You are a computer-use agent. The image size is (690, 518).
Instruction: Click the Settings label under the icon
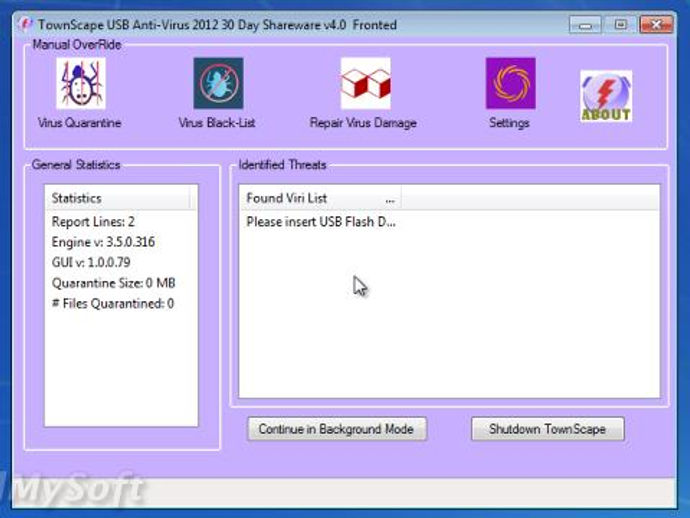click(x=509, y=123)
